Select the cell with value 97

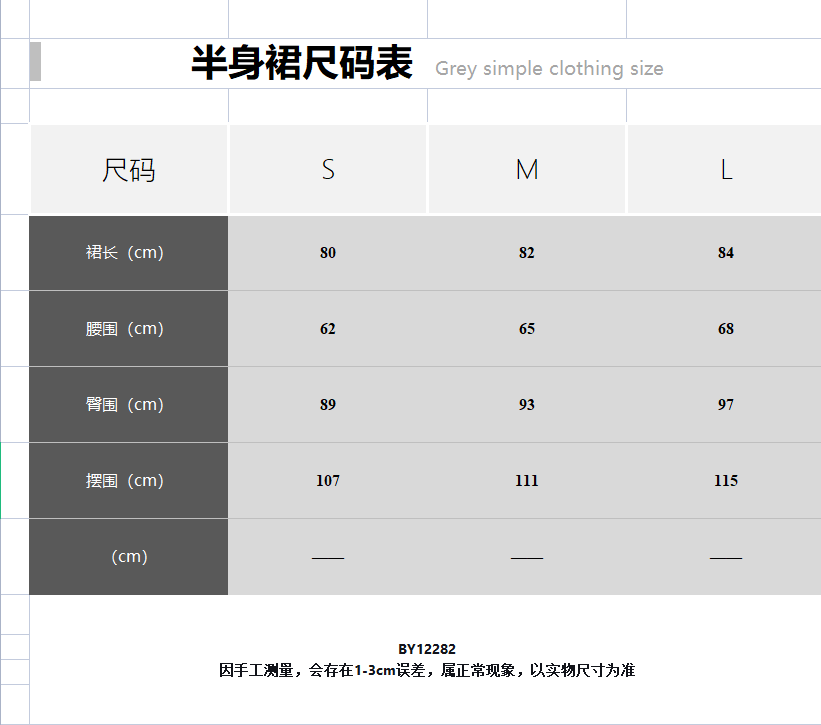coord(725,405)
